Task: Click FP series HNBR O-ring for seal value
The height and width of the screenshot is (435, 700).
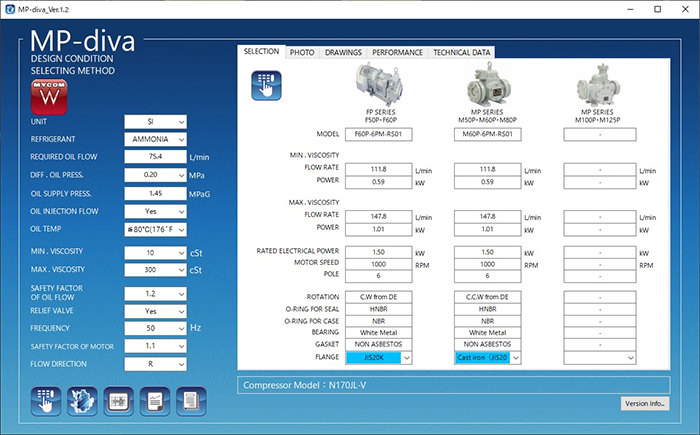Action: point(379,309)
